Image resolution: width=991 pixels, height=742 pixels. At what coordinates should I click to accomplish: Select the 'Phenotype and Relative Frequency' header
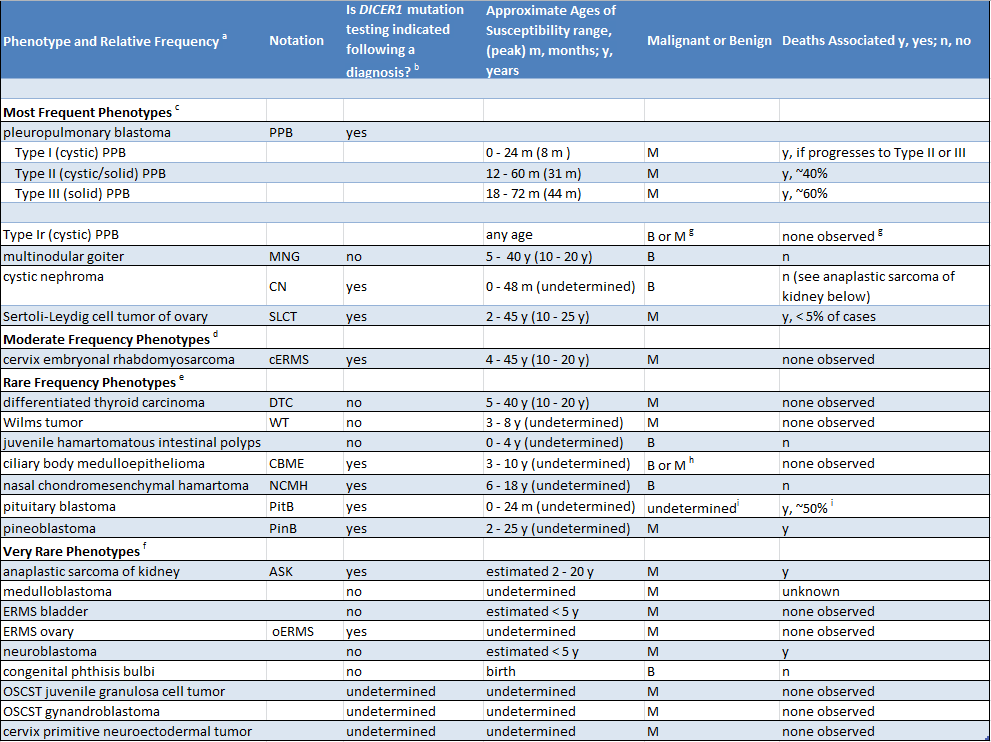[x=115, y=41]
